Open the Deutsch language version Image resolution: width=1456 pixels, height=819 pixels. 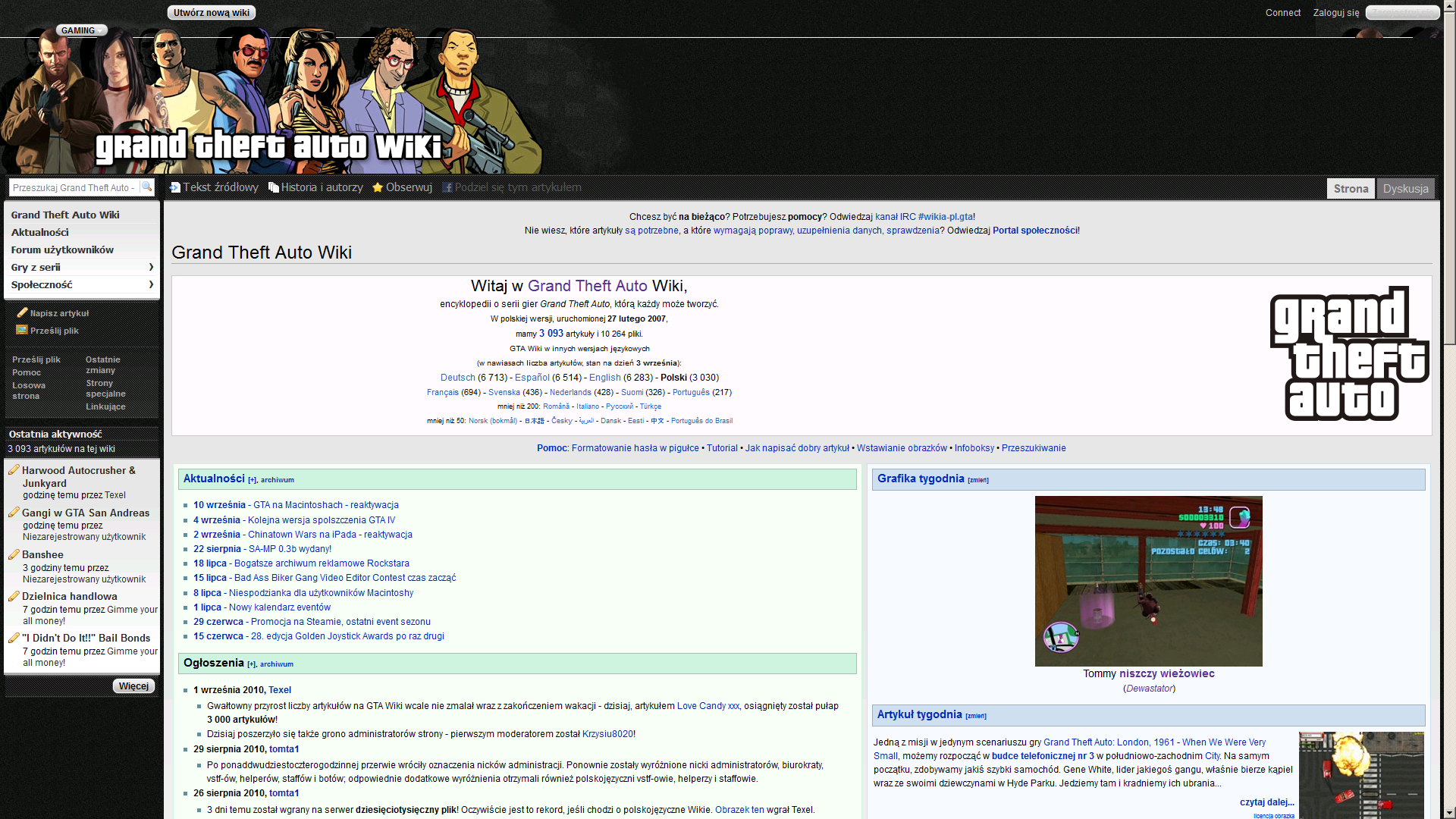point(457,378)
